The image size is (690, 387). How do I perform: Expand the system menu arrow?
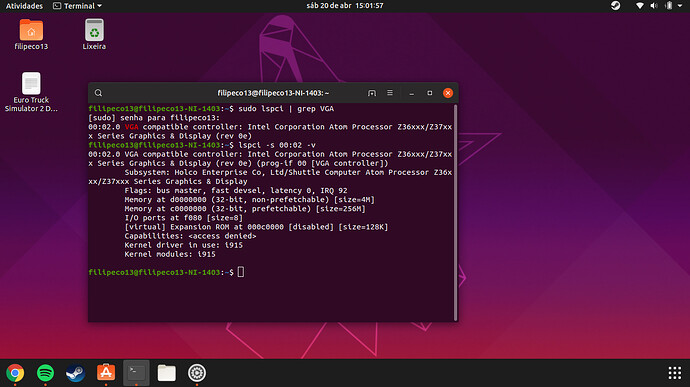[680, 6]
